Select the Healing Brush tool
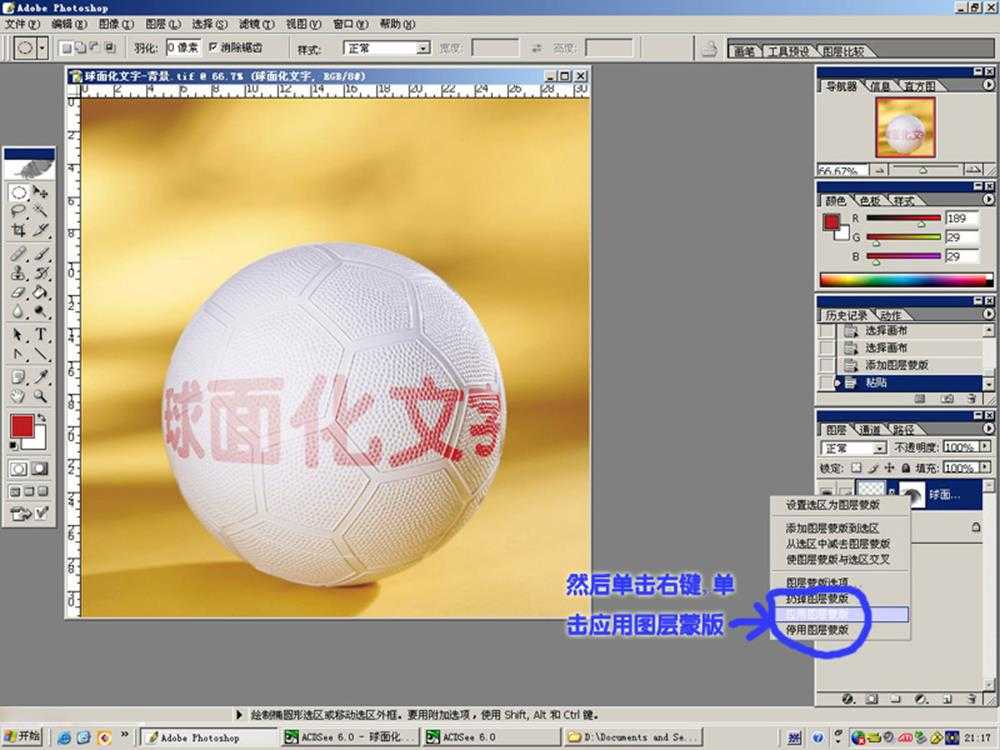 click(18, 254)
